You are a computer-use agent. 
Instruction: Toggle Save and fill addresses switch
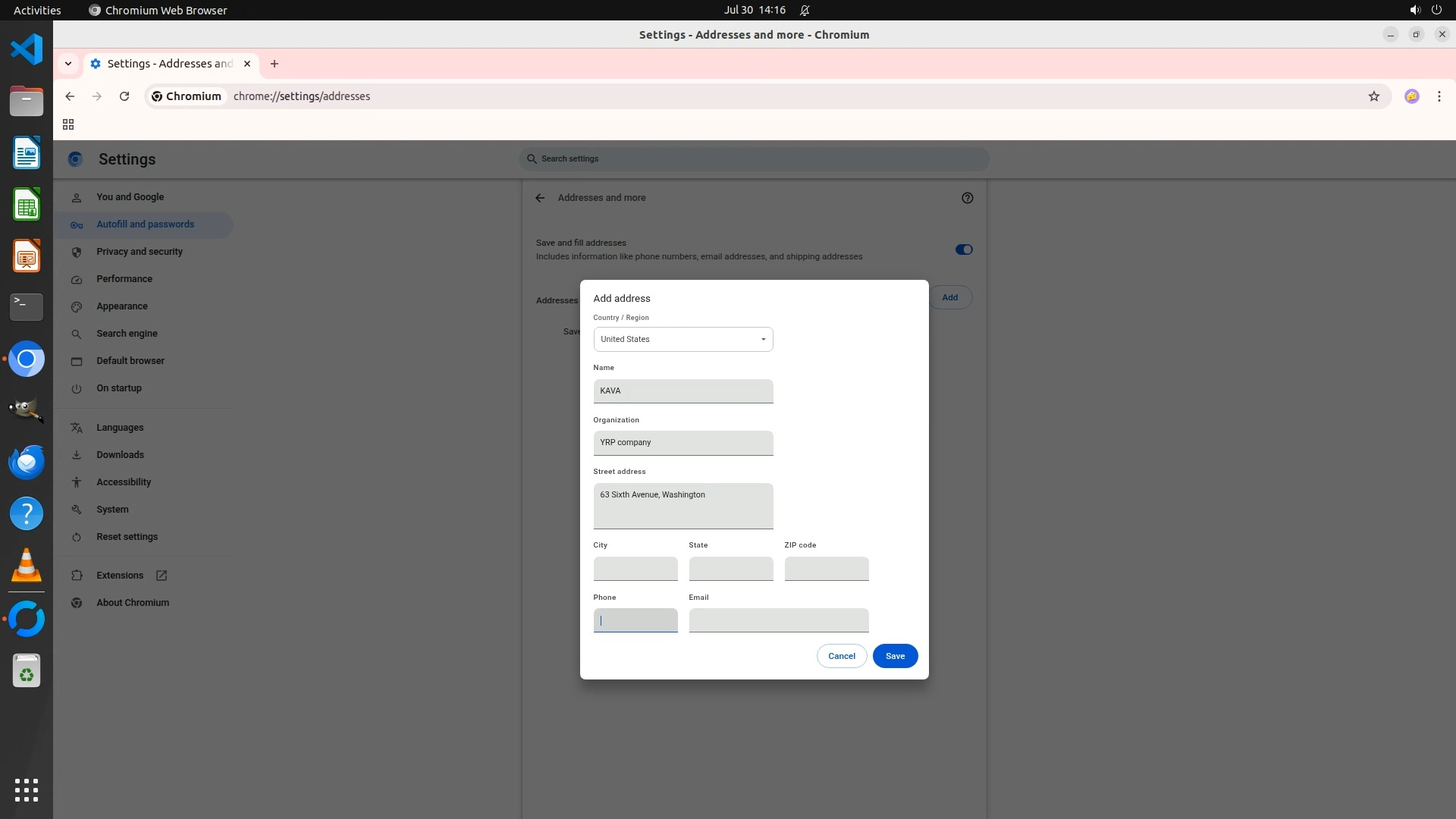[963, 249]
